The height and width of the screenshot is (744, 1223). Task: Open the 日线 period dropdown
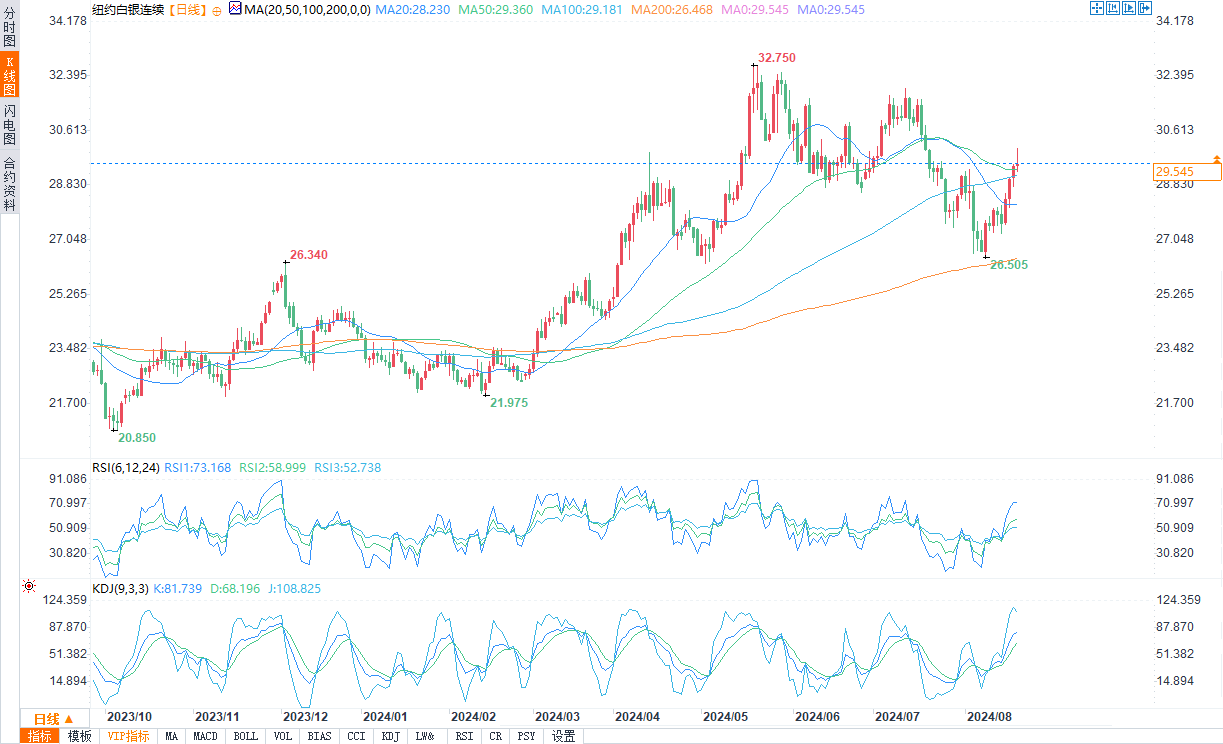[x=53, y=719]
